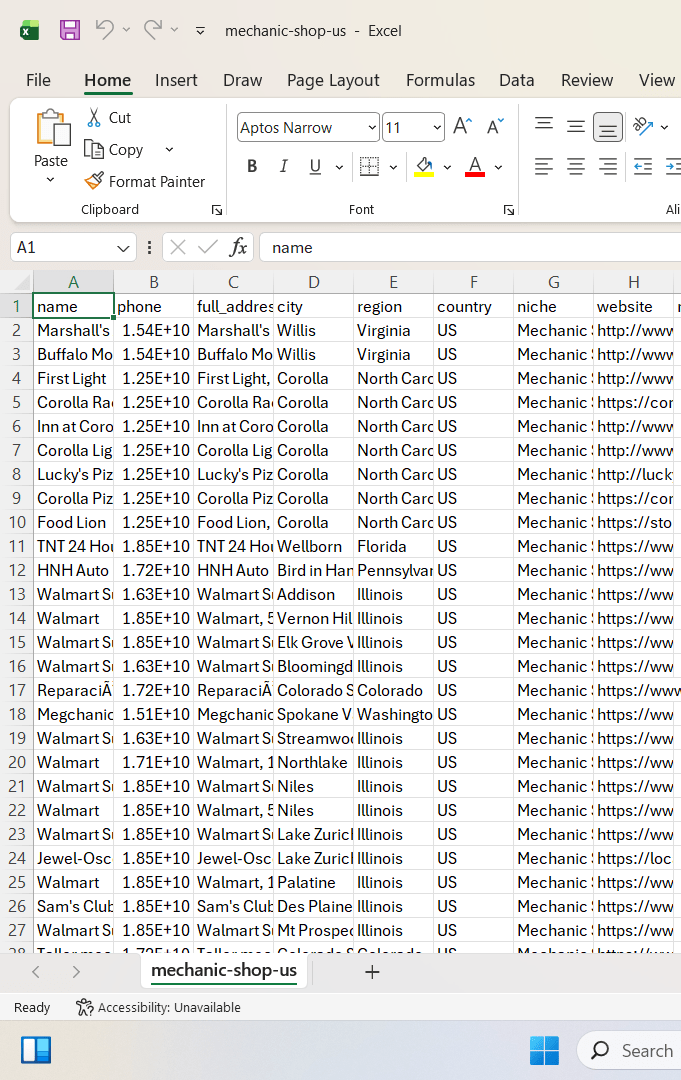Click the Orientation text rotation icon

(x=642, y=126)
